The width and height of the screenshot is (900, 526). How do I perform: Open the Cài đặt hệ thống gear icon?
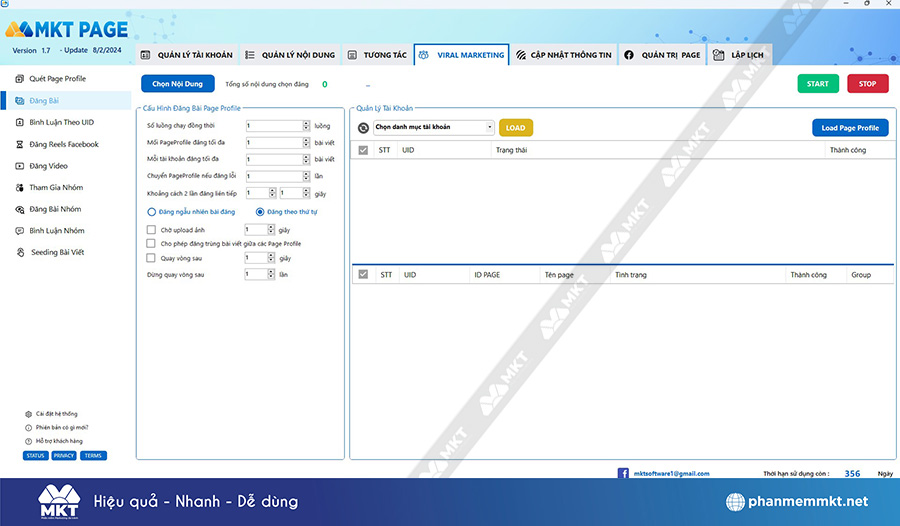28,414
